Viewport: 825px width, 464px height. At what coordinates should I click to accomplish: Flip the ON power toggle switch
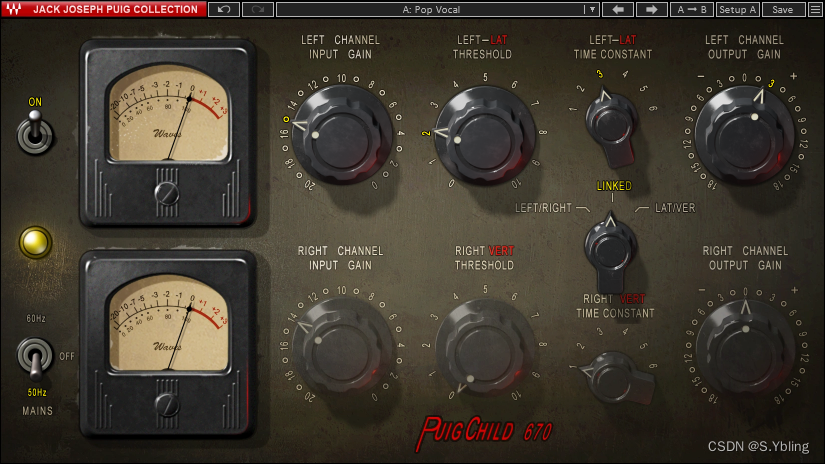coord(35,132)
